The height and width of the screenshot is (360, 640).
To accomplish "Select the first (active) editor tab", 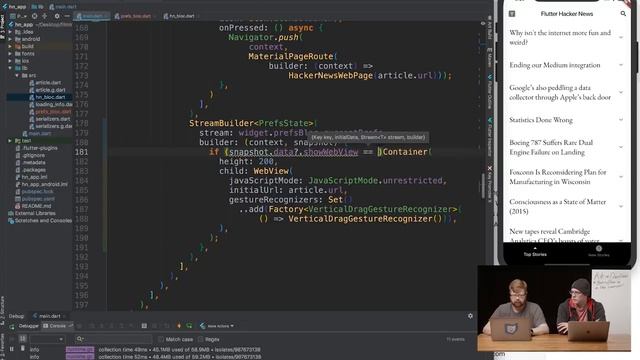I will tap(91, 16).
